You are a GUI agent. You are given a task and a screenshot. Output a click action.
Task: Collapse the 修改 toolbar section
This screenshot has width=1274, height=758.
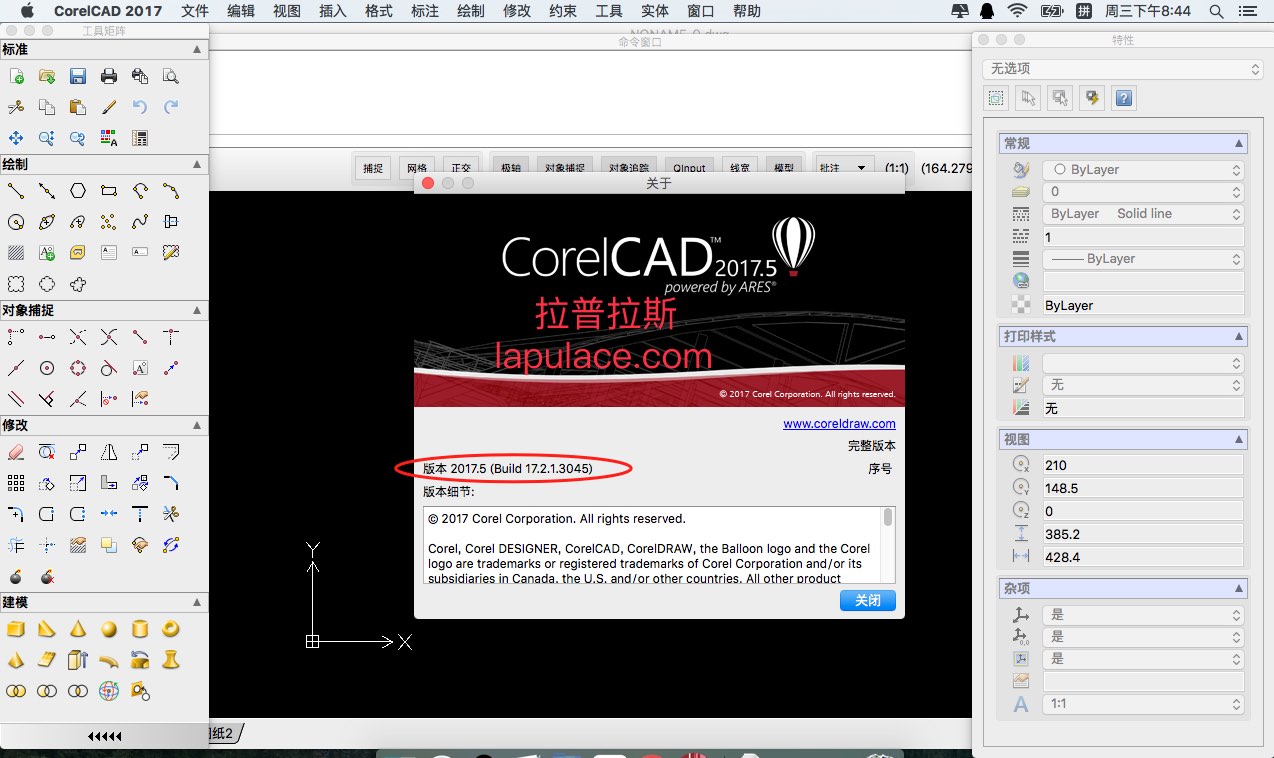pos(197,426)
